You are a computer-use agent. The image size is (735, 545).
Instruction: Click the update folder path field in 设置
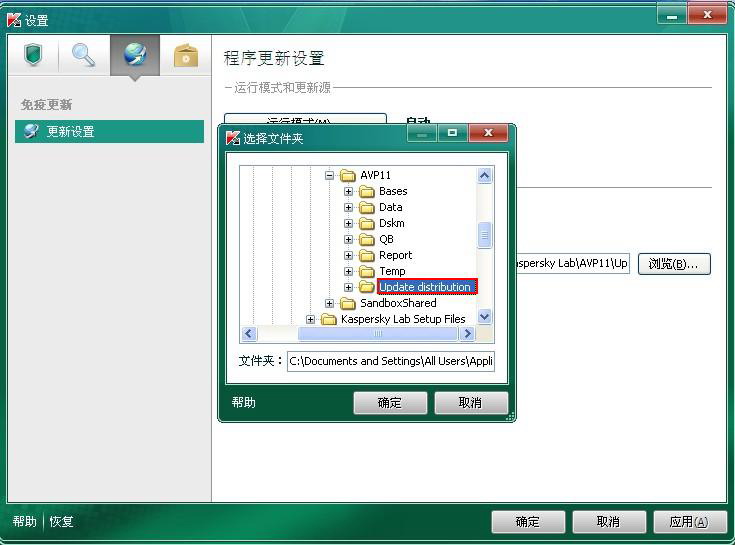pos(572,263)
